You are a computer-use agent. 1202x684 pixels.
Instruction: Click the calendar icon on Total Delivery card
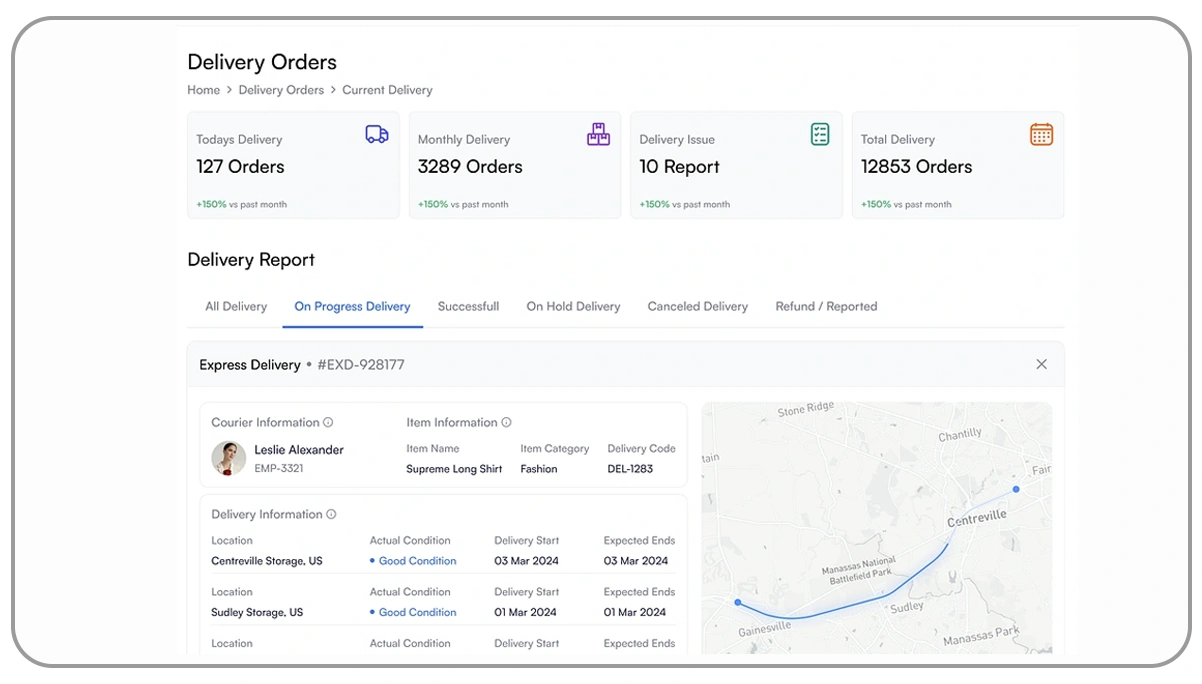[1041, 133]
